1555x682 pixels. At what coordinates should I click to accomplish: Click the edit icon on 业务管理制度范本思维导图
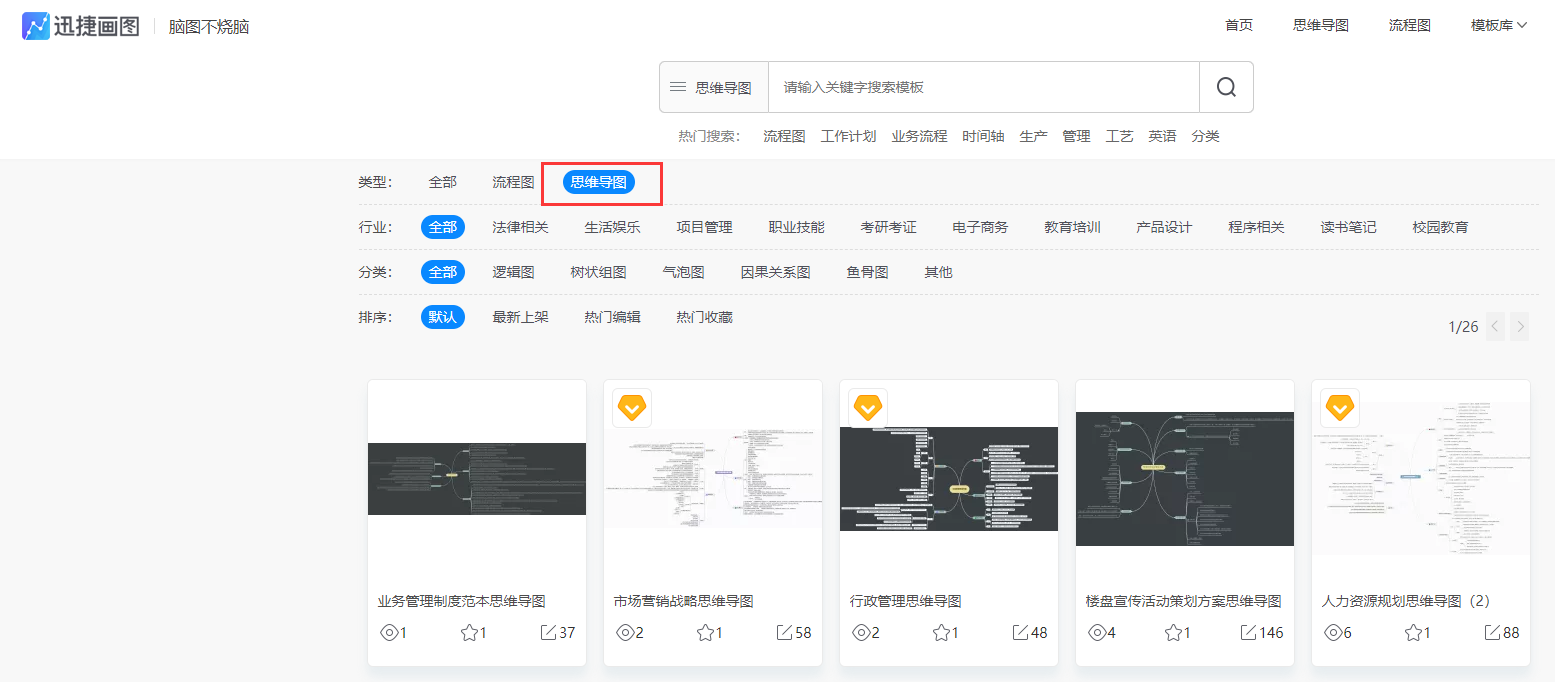point(548,633)
